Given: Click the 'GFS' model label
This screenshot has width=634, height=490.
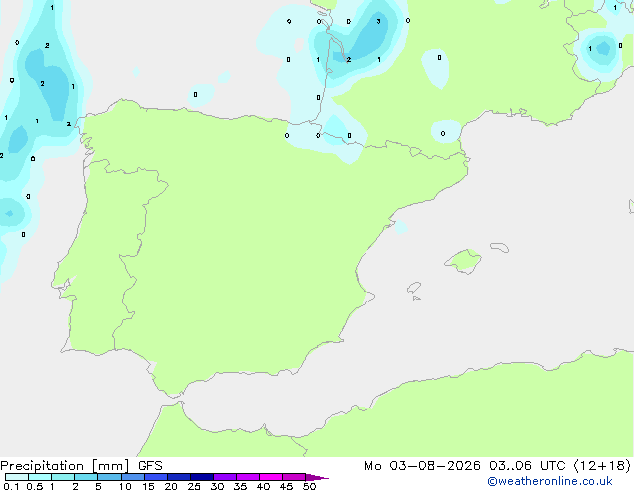Looking at the screenshot, I should (150, 466).
